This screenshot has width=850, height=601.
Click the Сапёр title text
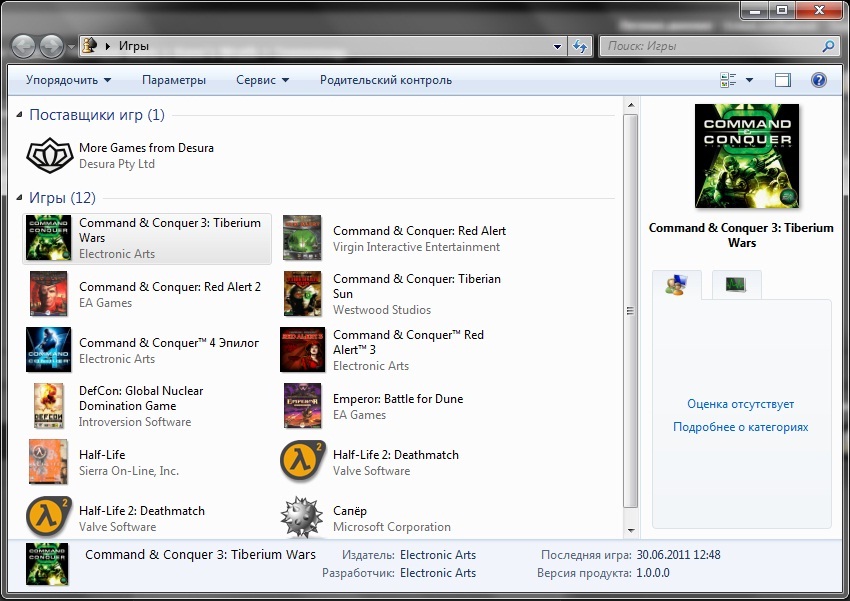click(x=350, y=511)
